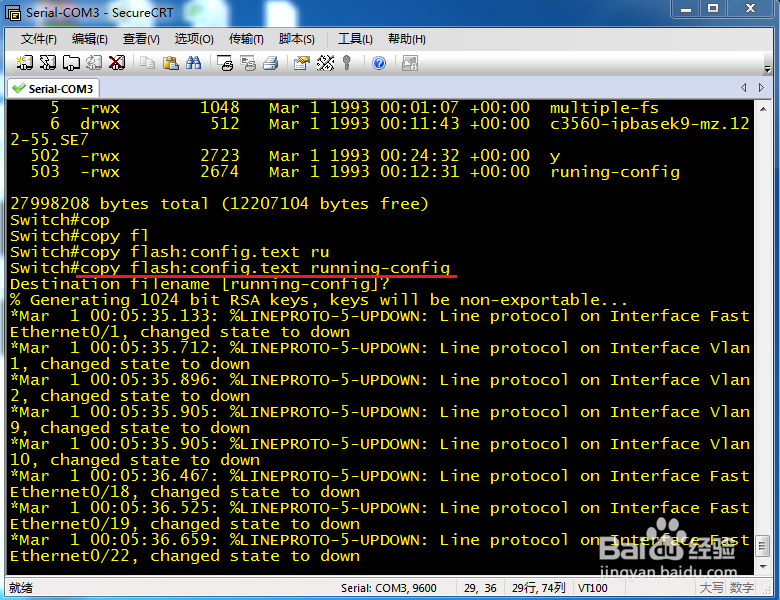Open the 帮助(H) menu
The width and height of the screenshot is (780, 600).
coord(407,39)
